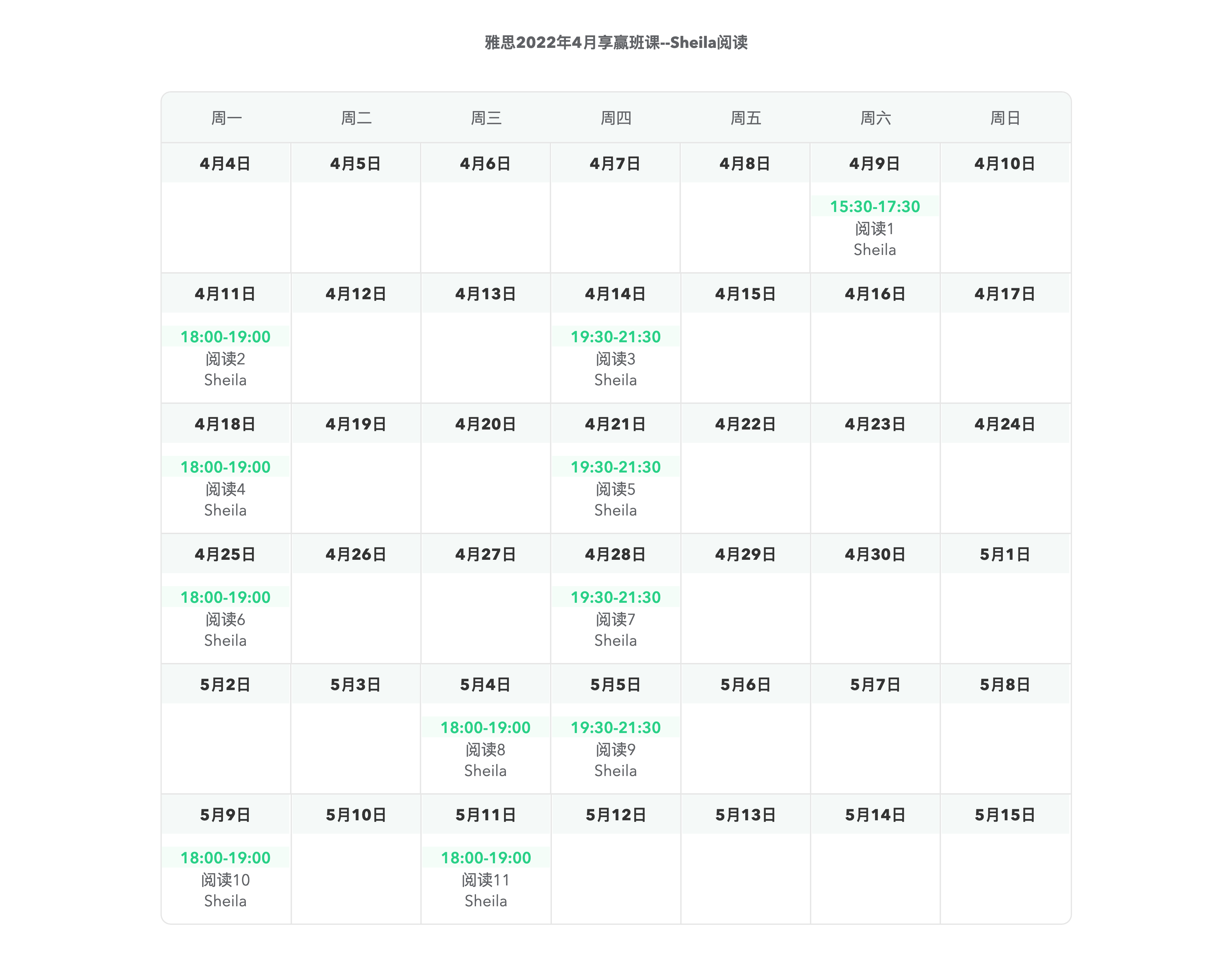The image size is (1232, 960).
Task: Select the 阅读8 class on 5月4日
Action: (485, 750)
